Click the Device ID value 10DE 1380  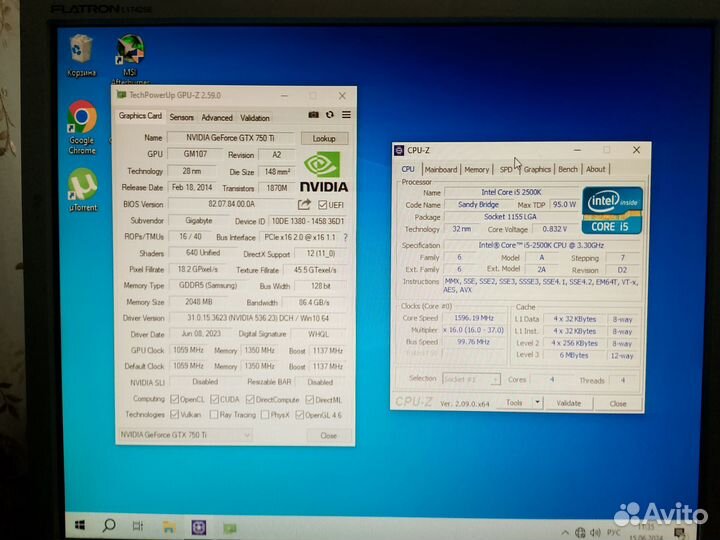[308, 221]
